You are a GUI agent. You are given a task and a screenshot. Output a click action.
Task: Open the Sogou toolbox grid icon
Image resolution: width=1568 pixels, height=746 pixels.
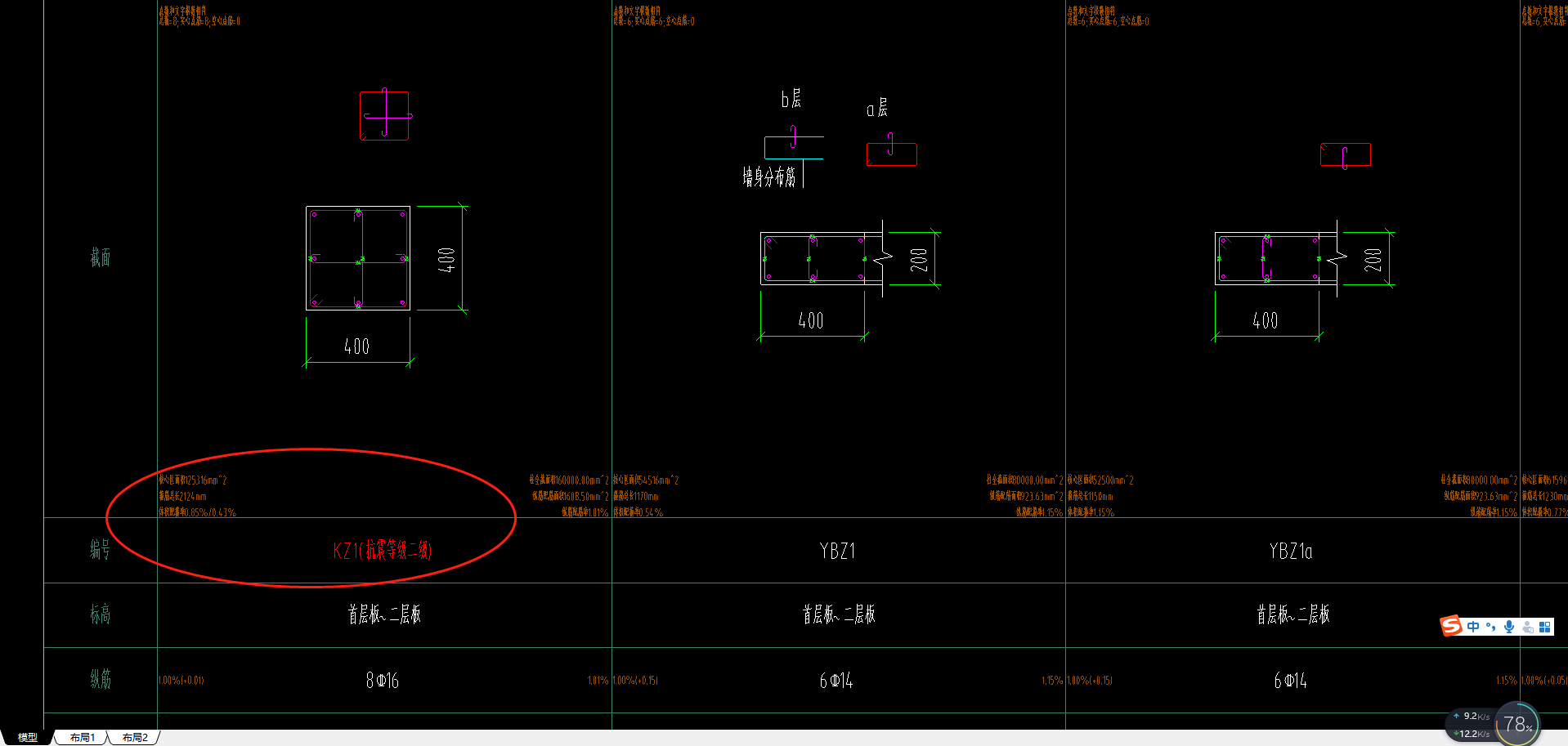coord(1545,627)
